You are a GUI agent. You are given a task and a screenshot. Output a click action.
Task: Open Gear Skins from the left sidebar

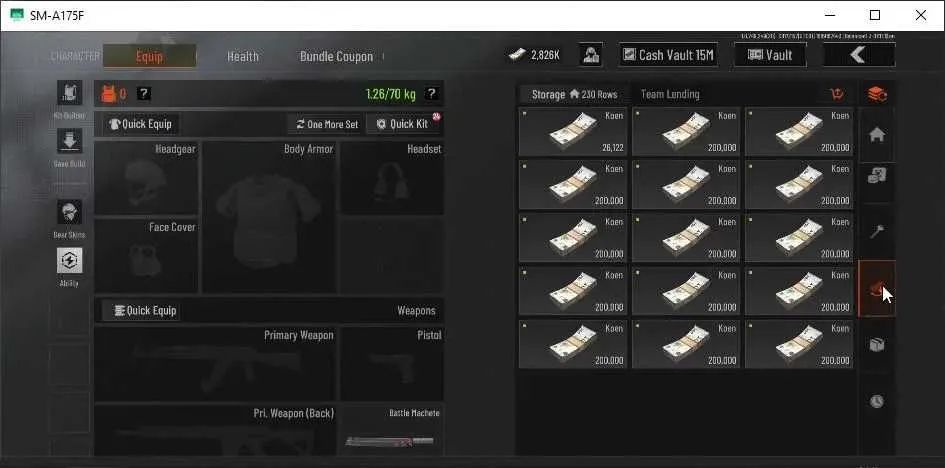coord(70,213)
